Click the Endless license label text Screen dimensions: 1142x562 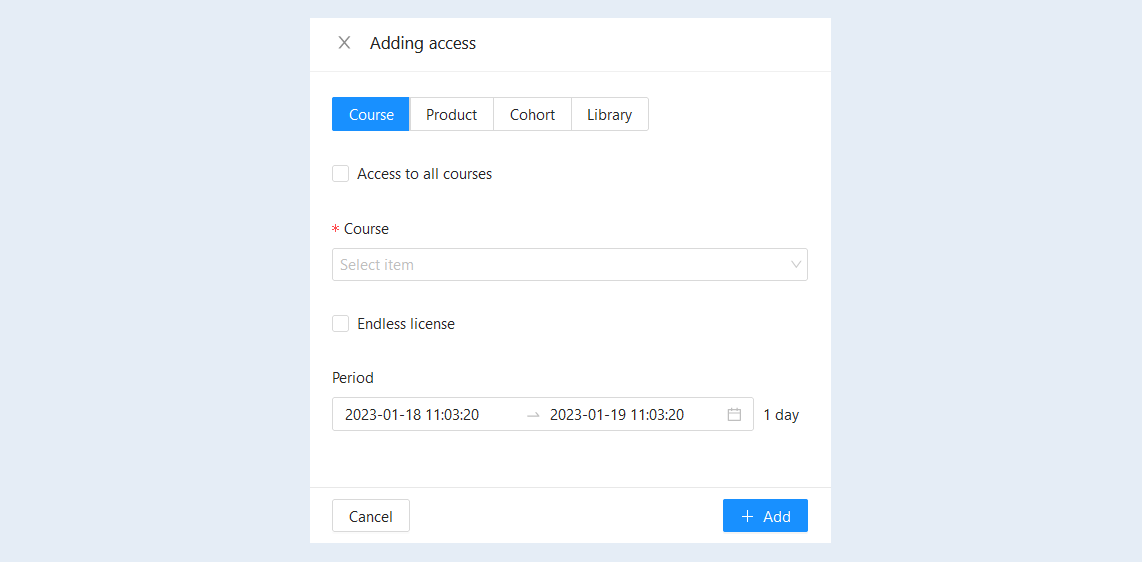[x=406, y=324]
